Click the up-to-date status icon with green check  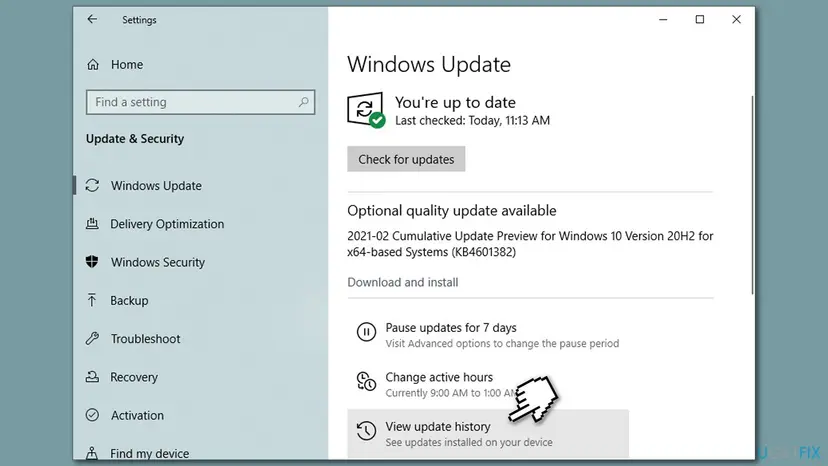click(366, 110)
